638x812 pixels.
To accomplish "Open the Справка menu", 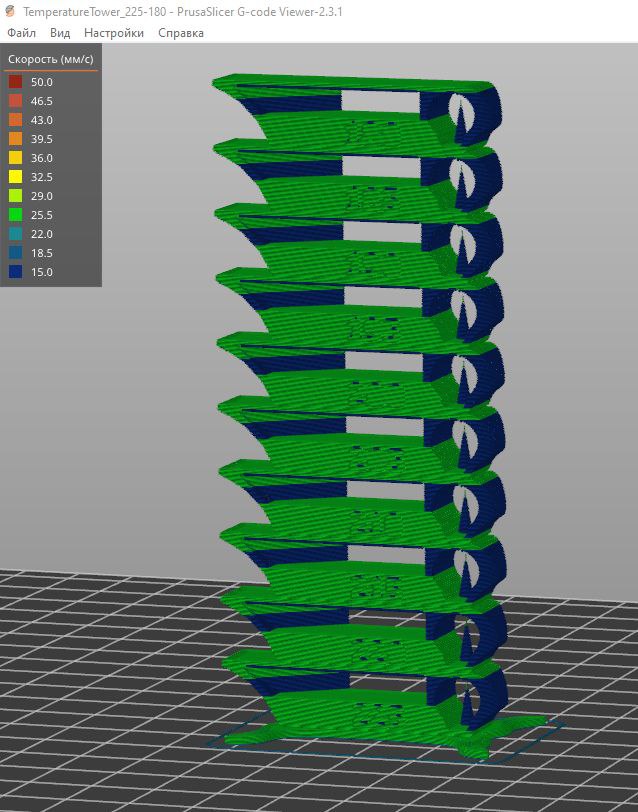I will [181, 33].
